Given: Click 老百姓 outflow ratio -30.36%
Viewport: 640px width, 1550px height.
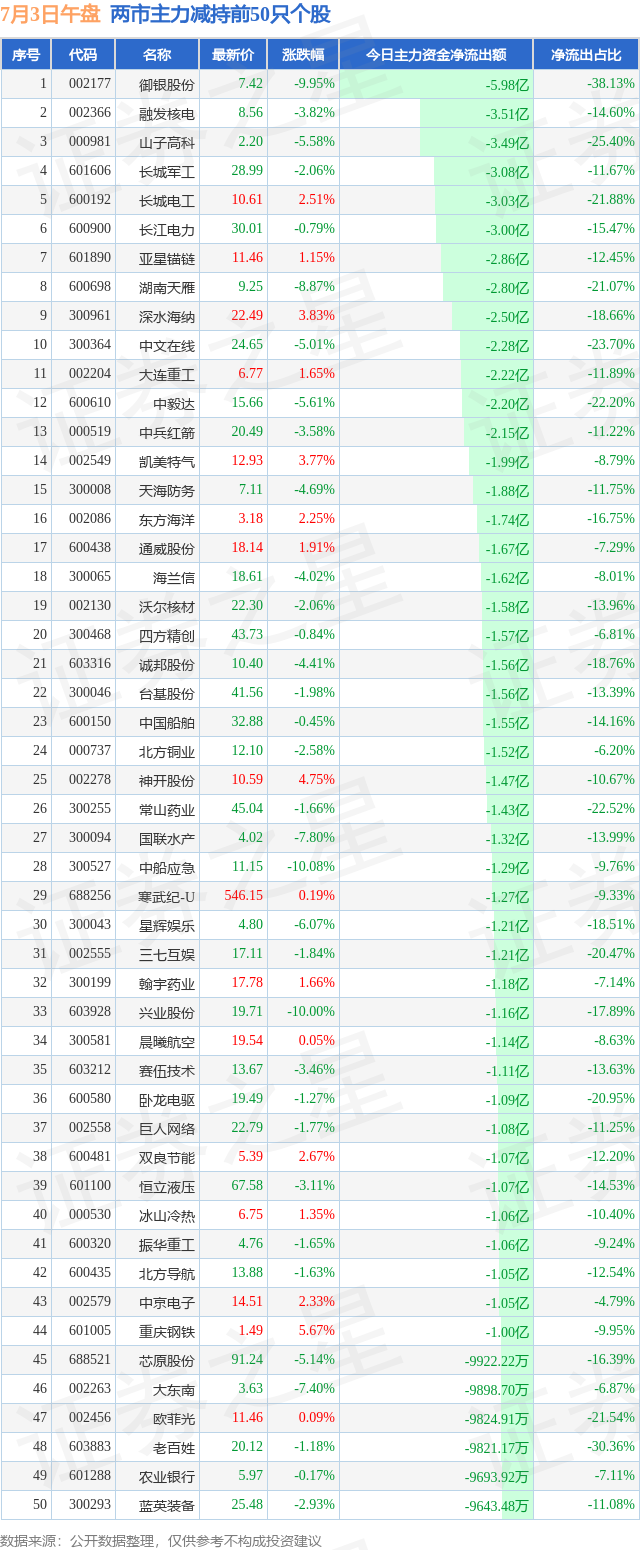Looking at the screenshot, I should [x=611, y=1447].
